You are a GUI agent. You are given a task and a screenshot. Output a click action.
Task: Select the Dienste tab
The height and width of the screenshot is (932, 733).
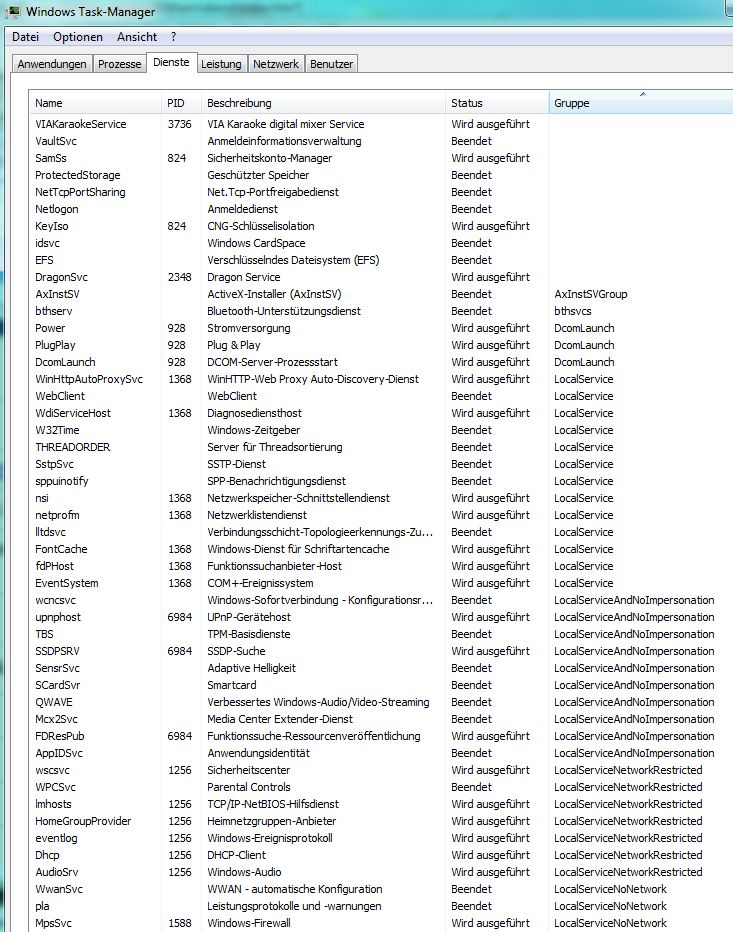point(171,62)
